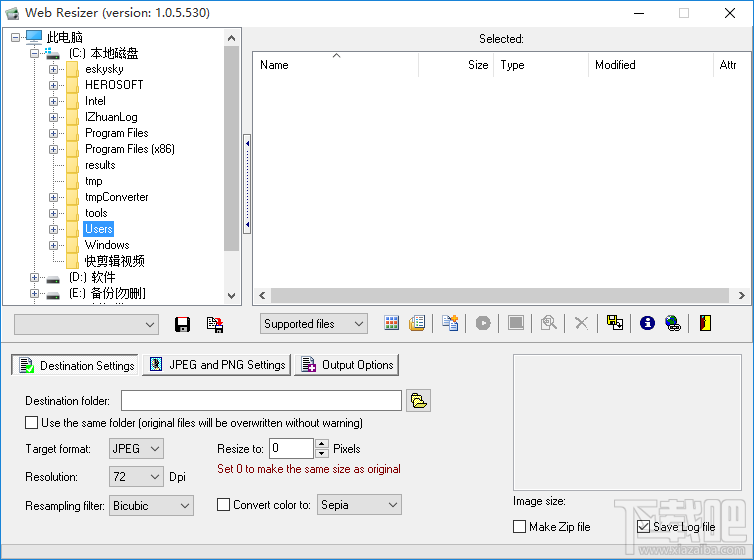
Task: Open the Supported files filter dropdown
Action: 314,324
